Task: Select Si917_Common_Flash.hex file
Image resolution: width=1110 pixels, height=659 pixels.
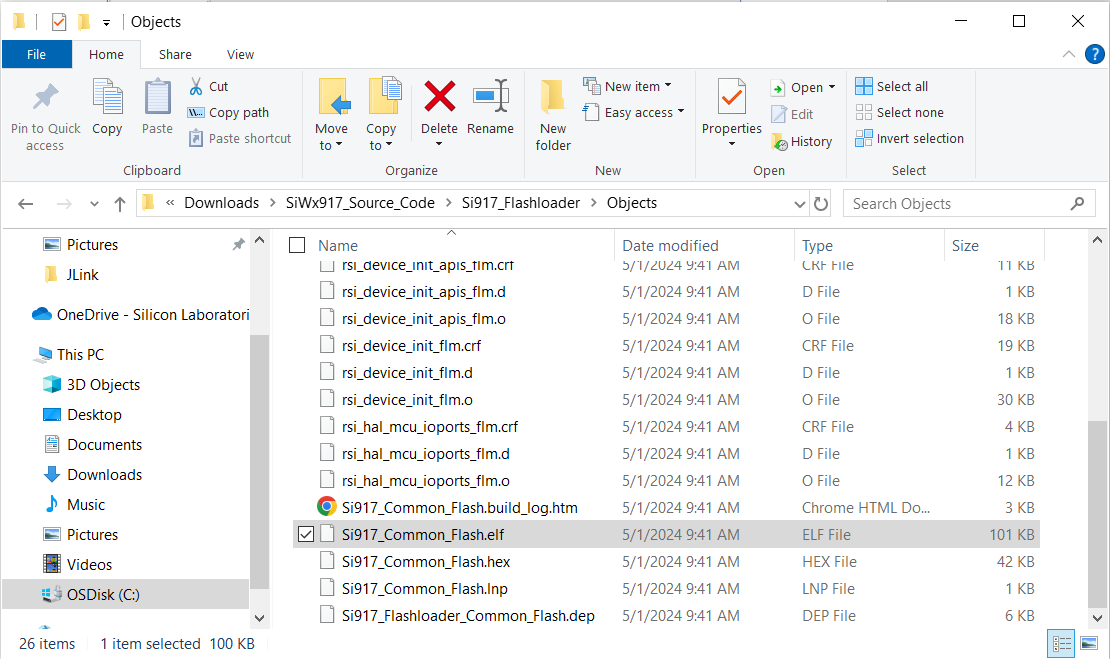Action: [425, 561]
